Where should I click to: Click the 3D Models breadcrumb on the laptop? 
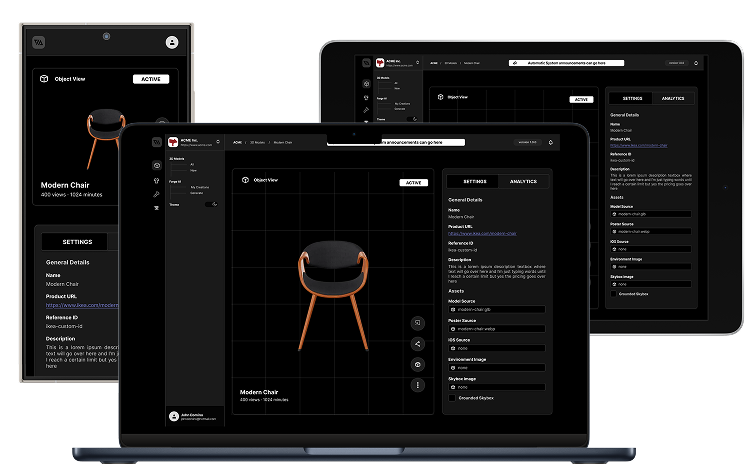pyautogui.click(x=257, y=142)
